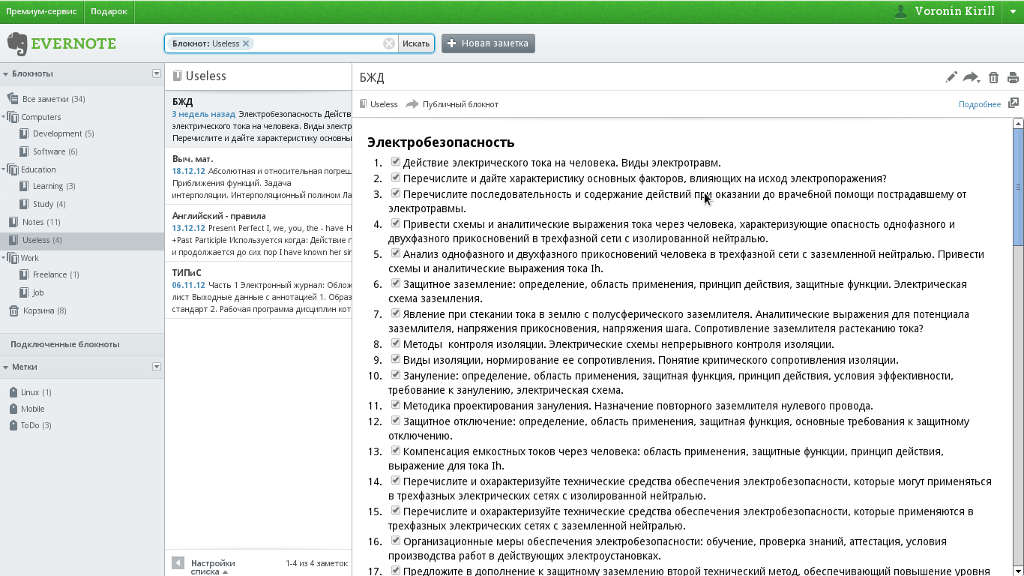Viewport: 1024px width, 576px height.
Task: Open note in new window icon beside Подробнее
Action: point(1014,103)
